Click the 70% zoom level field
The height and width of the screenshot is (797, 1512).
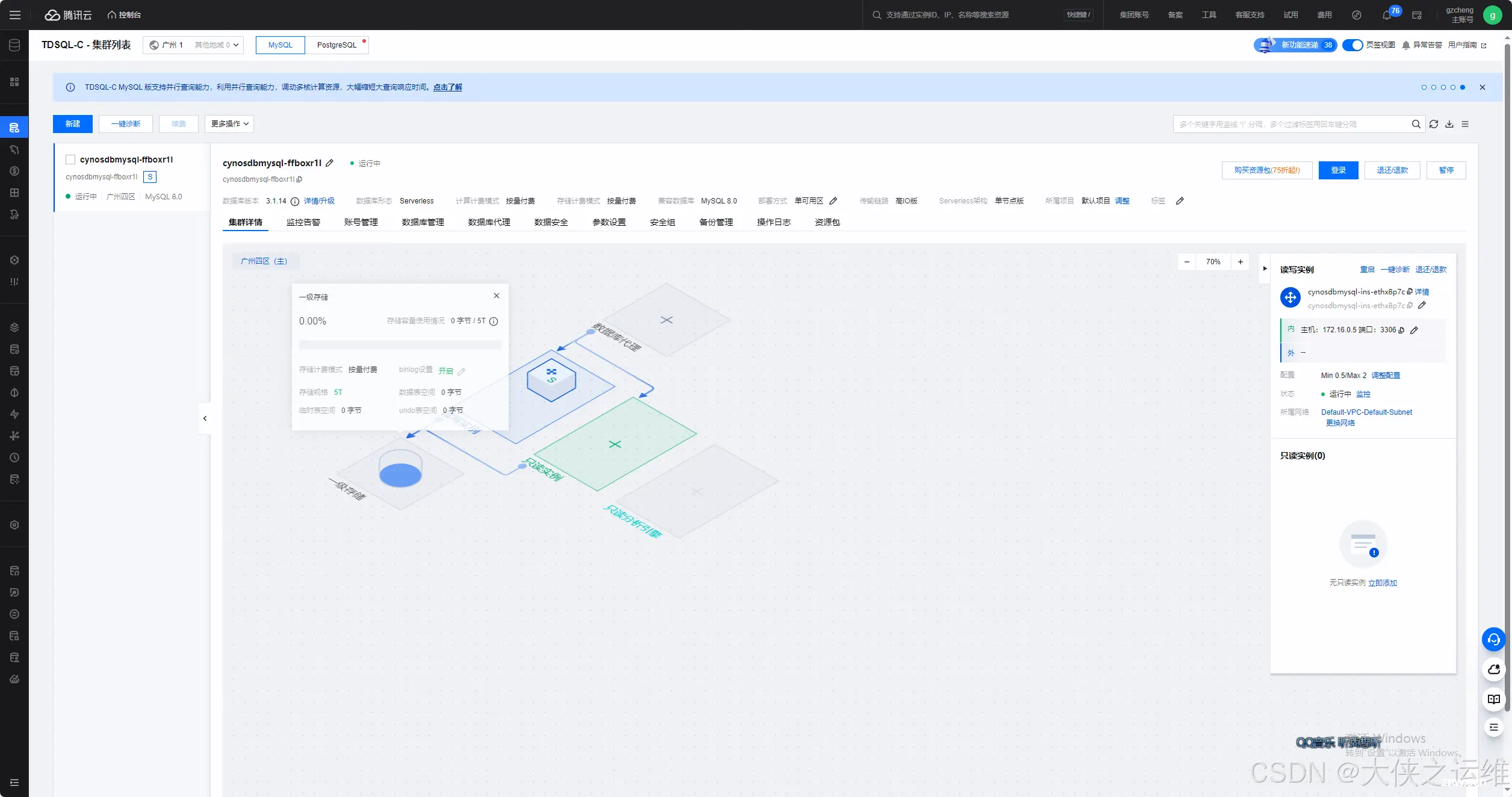point(1213,262)
